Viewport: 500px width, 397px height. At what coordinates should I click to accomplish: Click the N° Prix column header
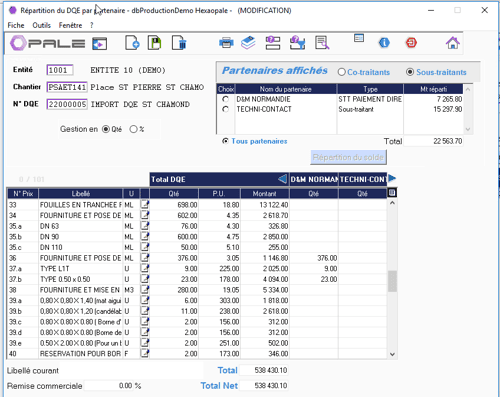(x=23, y=194)
